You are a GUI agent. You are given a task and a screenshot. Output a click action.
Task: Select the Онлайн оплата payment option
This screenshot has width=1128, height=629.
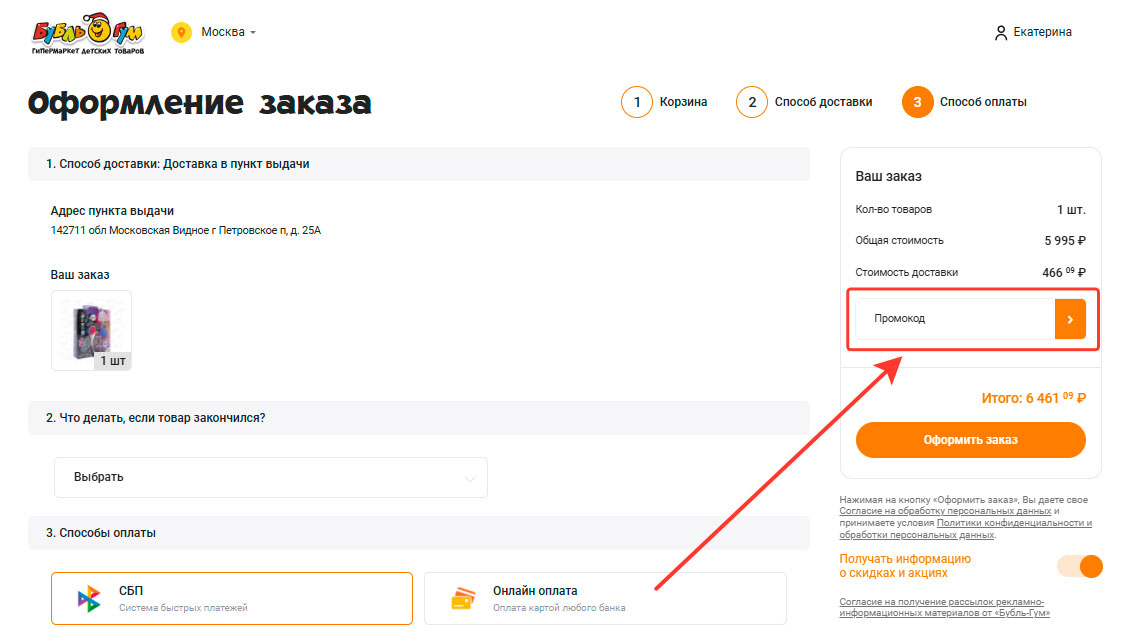point(605,598)
